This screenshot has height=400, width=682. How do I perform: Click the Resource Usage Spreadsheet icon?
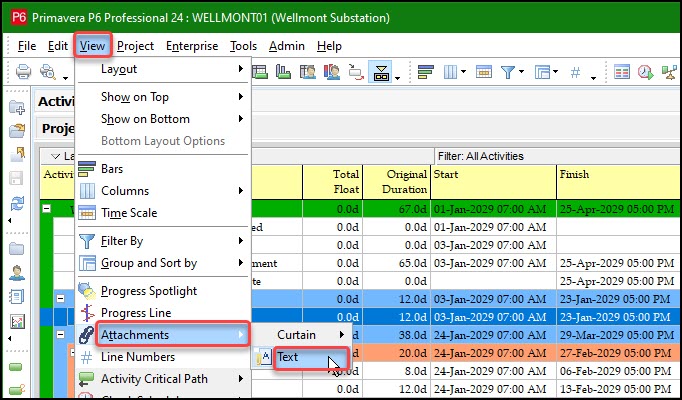pyautogui.click(x=308, y=71)
